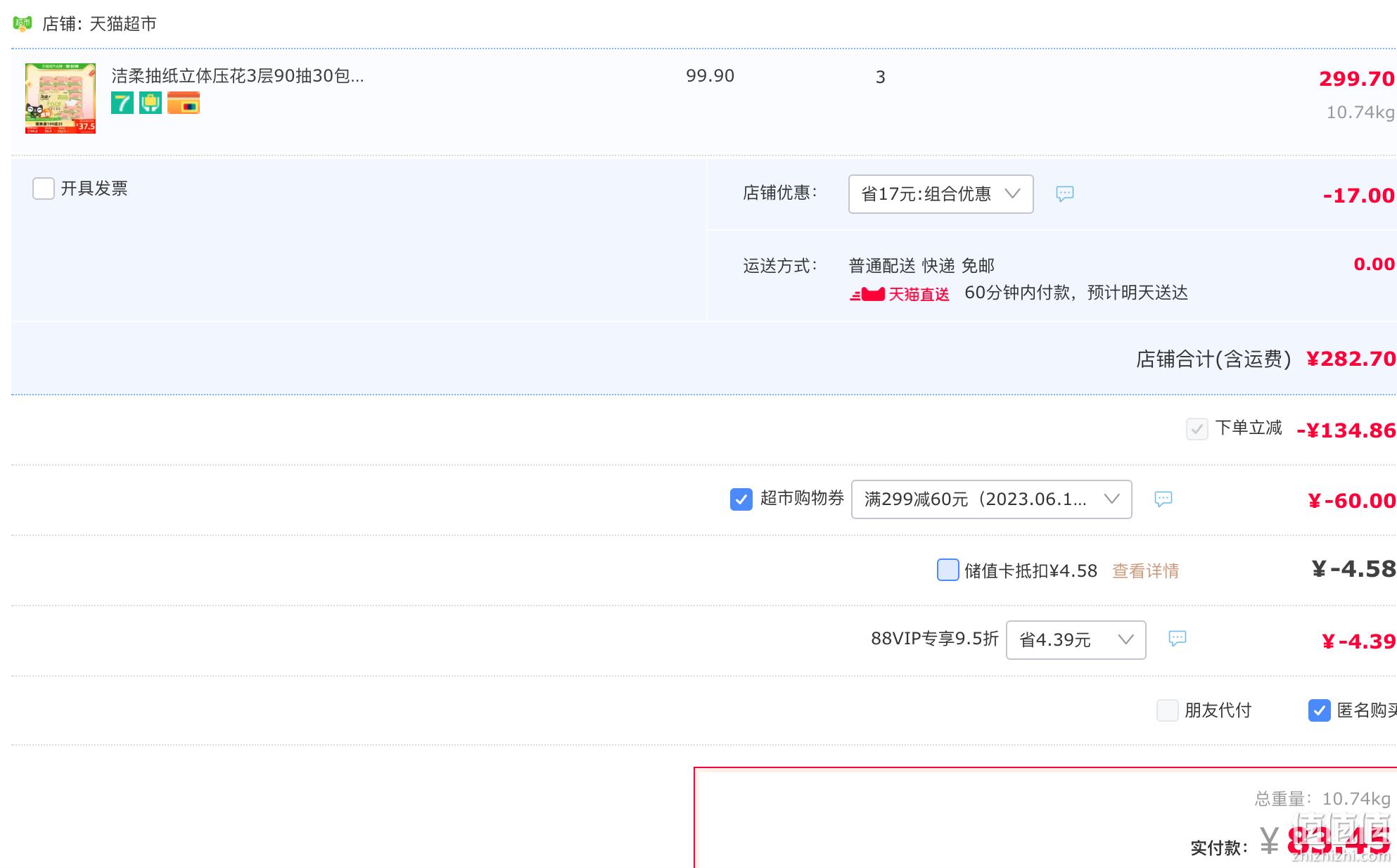Enable 储值卡抵扣¥4.58 checkbox

point(948,570)
